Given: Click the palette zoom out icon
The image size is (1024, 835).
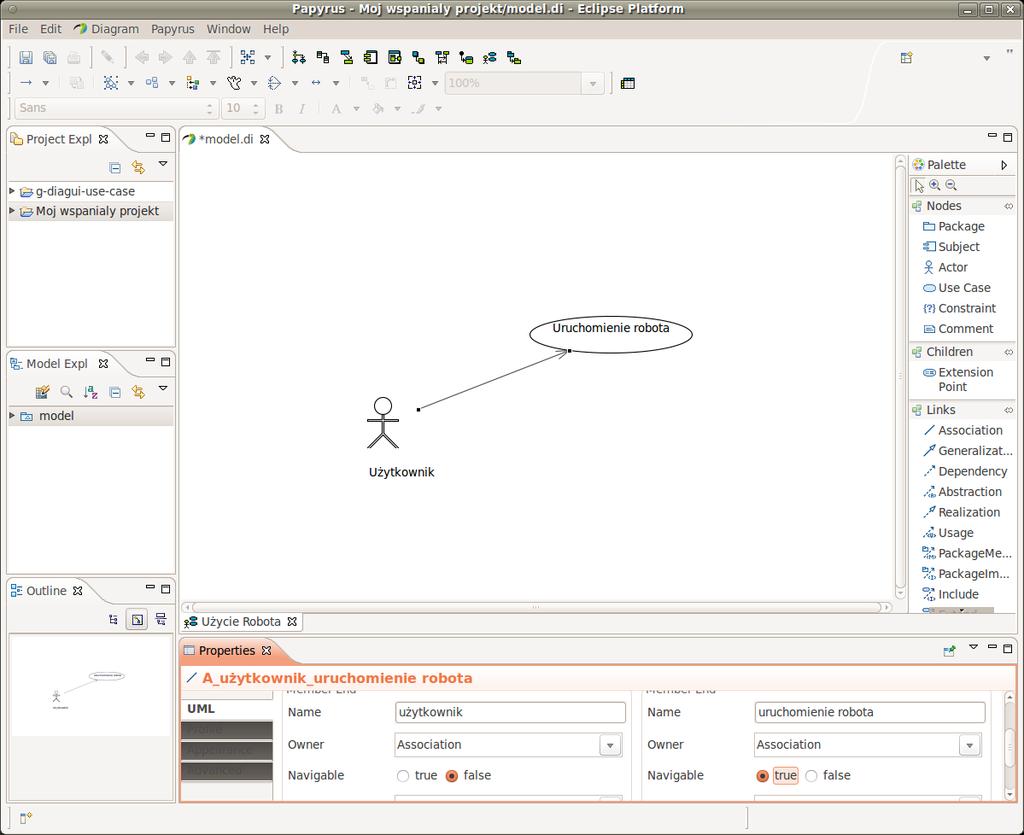Looking at the screenshot, I should (952, 185).
